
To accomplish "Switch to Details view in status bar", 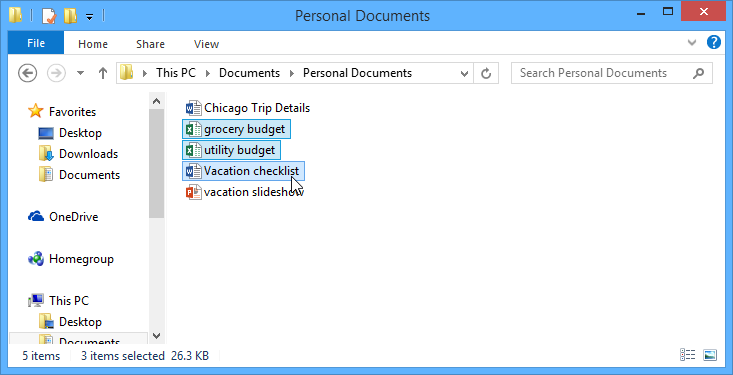I will click(688, 355).
